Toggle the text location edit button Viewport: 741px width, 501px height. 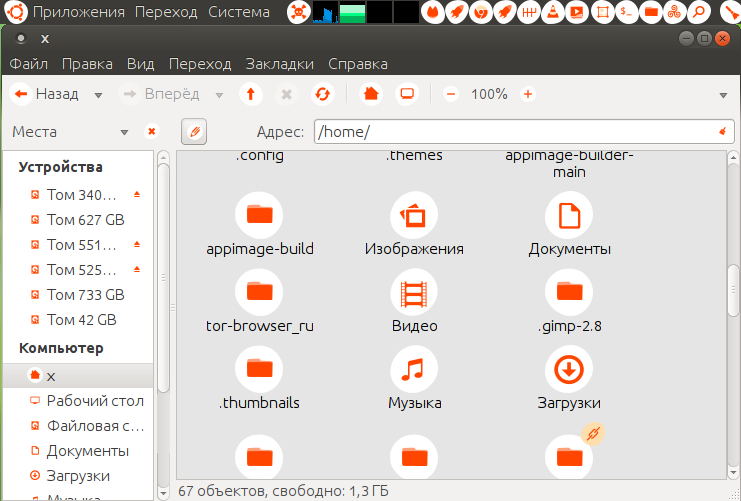click(x=194, y=131)
